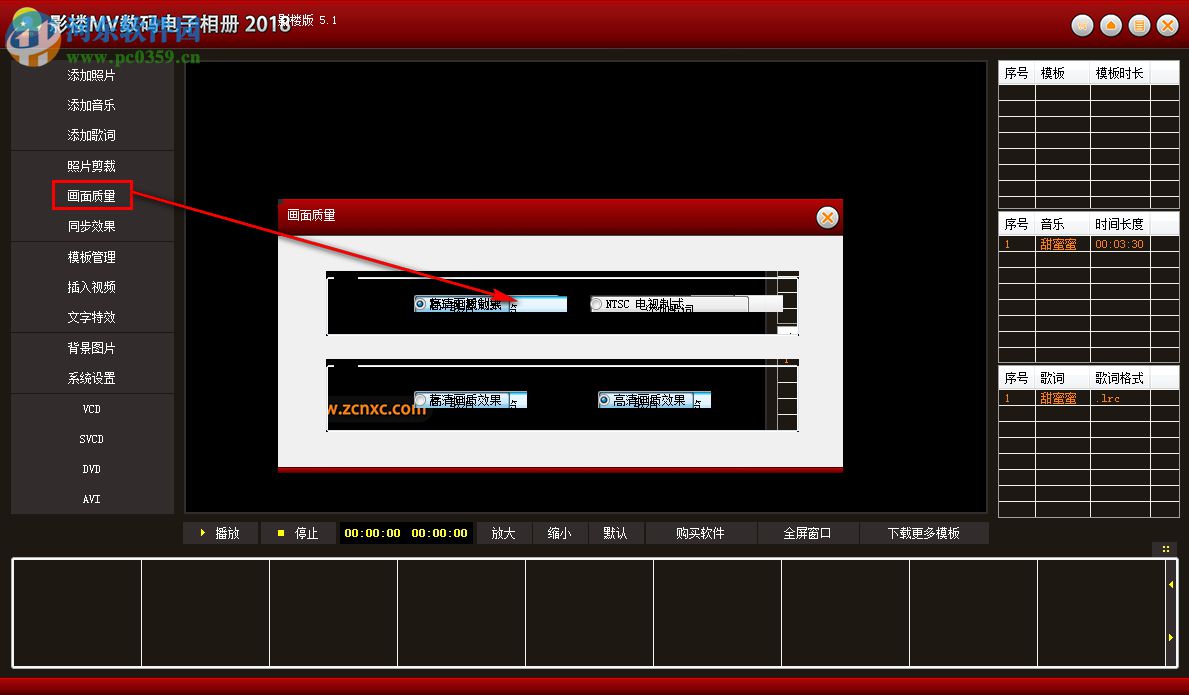
Task: Choose VCD output format
Action: click(92, 409)
